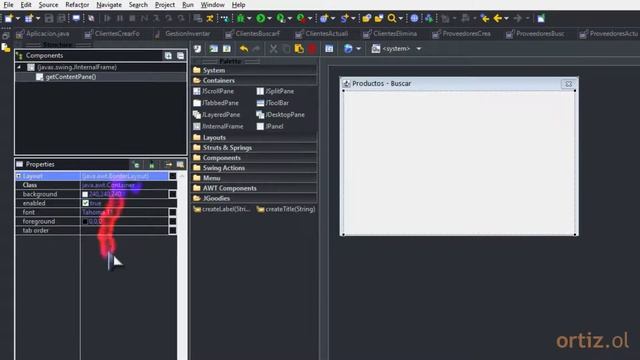Click the designer Undo yellow arrow

[244, 49]
